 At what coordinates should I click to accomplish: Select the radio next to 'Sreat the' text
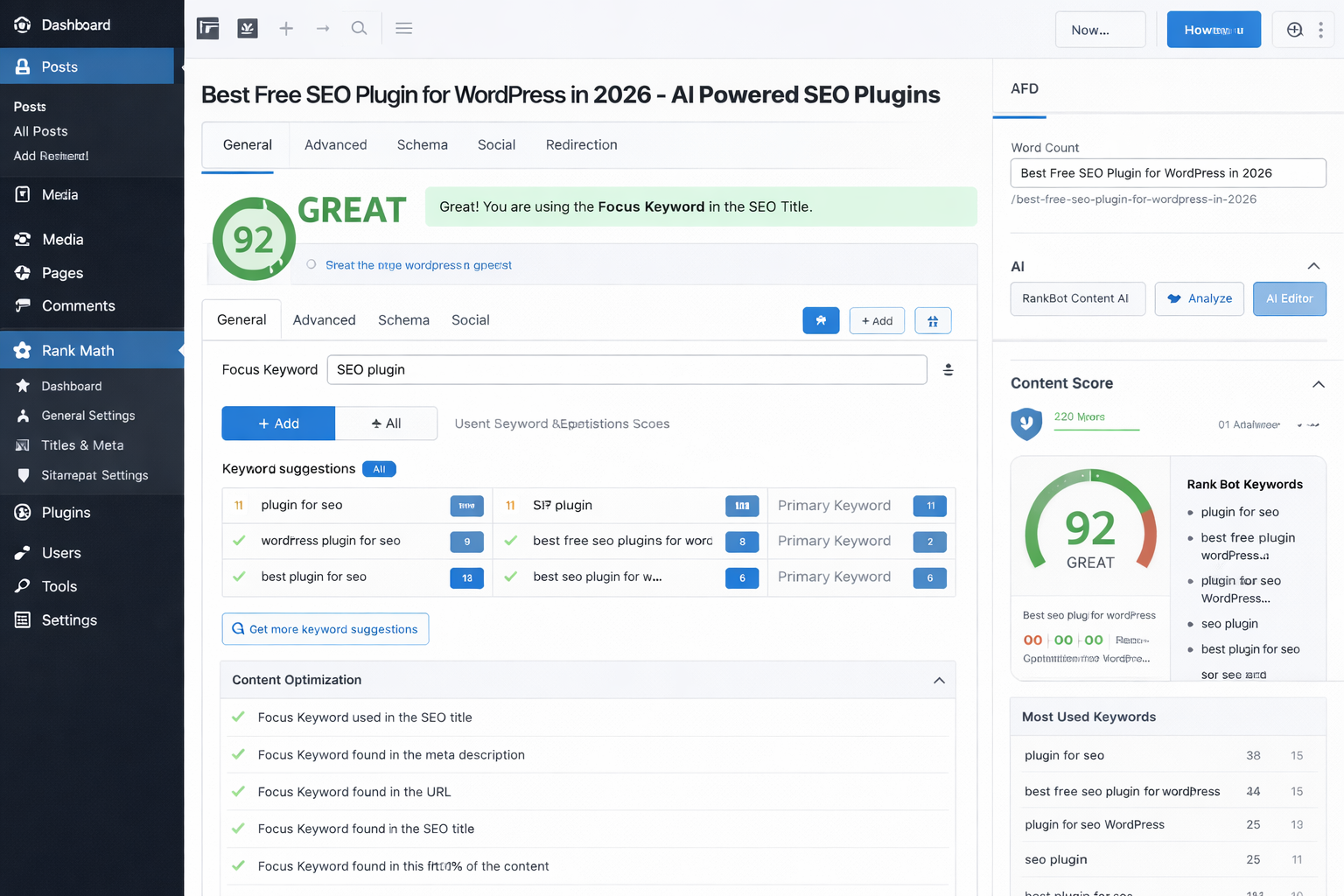pos(311,264)
